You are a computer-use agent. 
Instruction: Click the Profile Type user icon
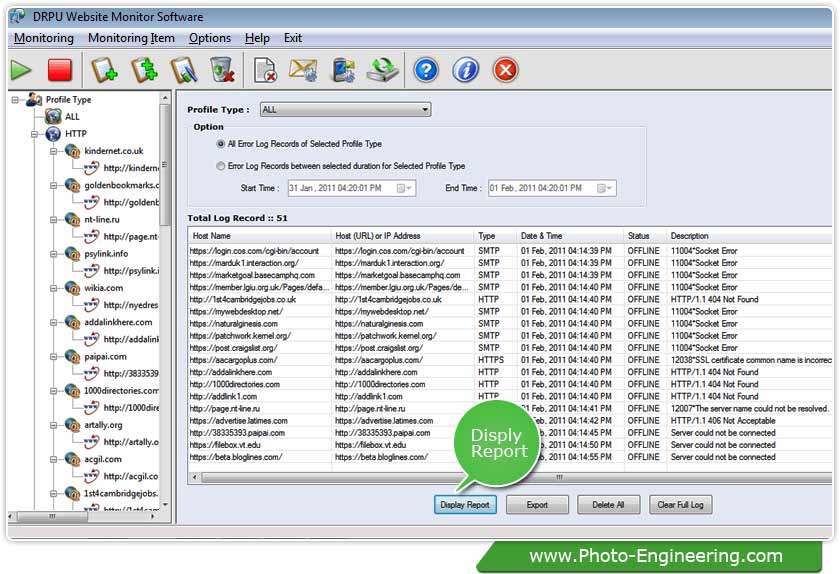[x=34, y=99]
